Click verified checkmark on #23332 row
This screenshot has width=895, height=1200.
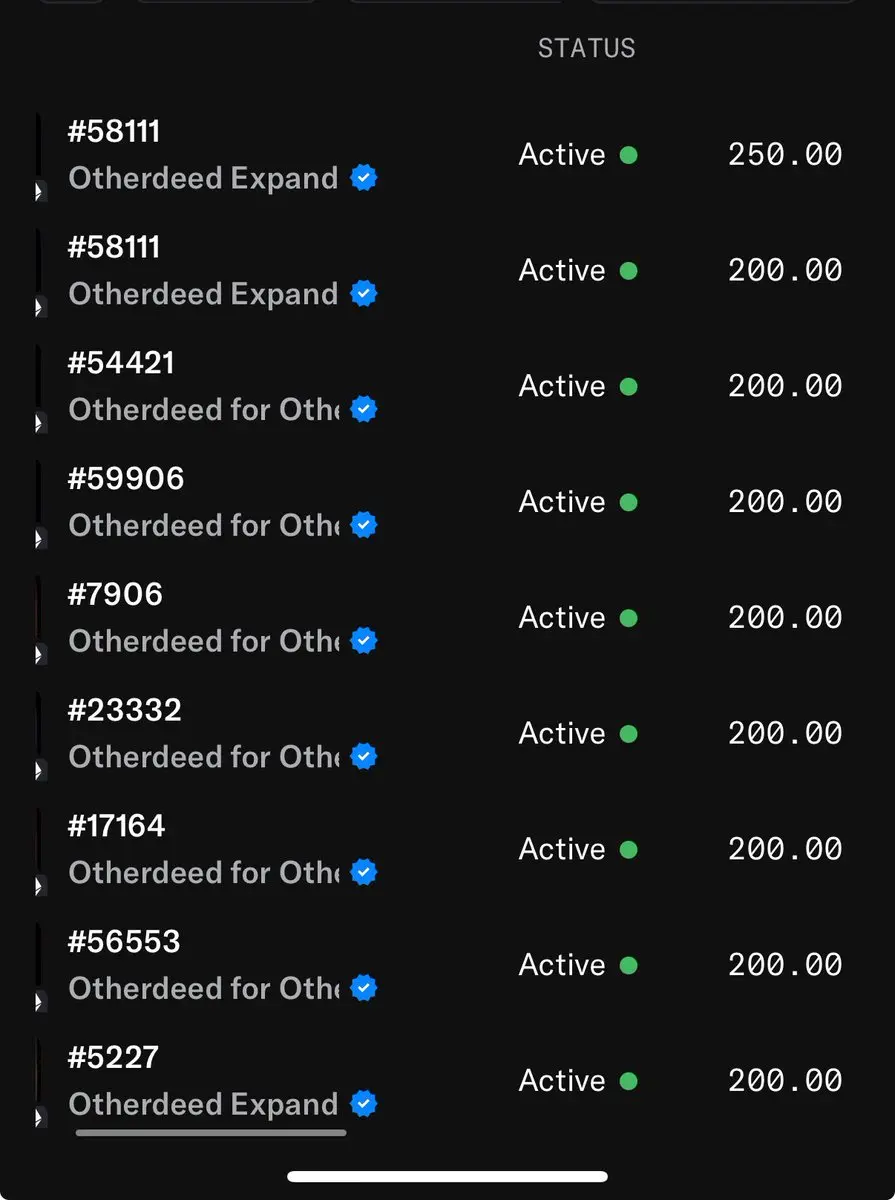(364, 757)
